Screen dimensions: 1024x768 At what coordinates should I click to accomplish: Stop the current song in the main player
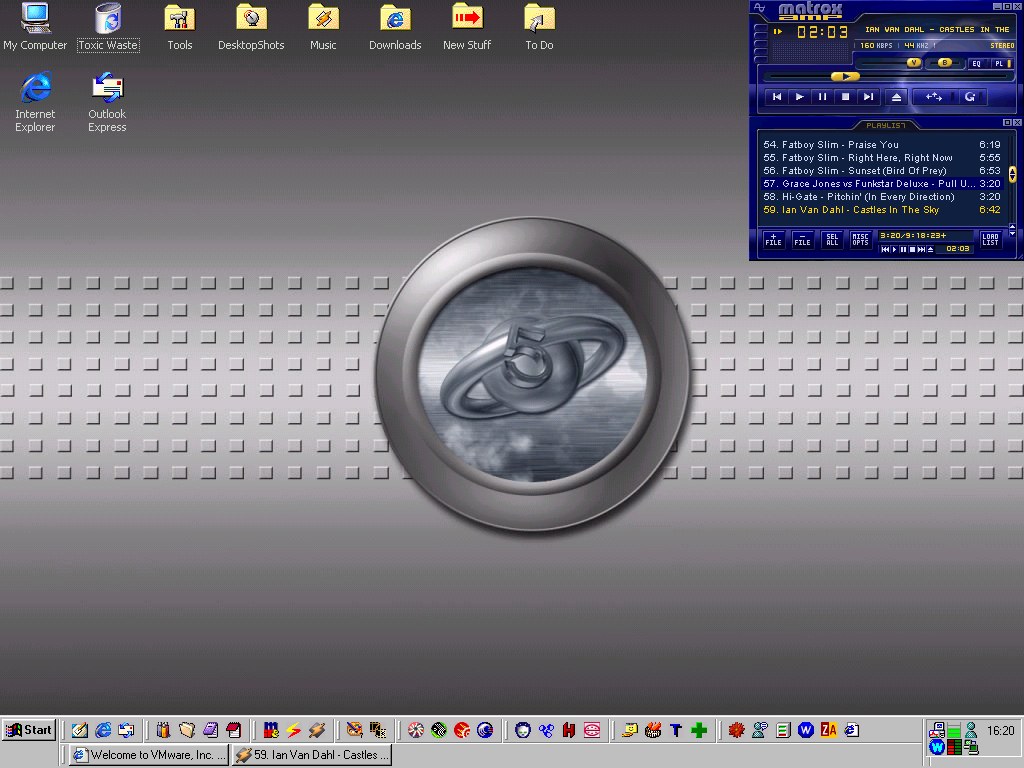tap(845, 97)
